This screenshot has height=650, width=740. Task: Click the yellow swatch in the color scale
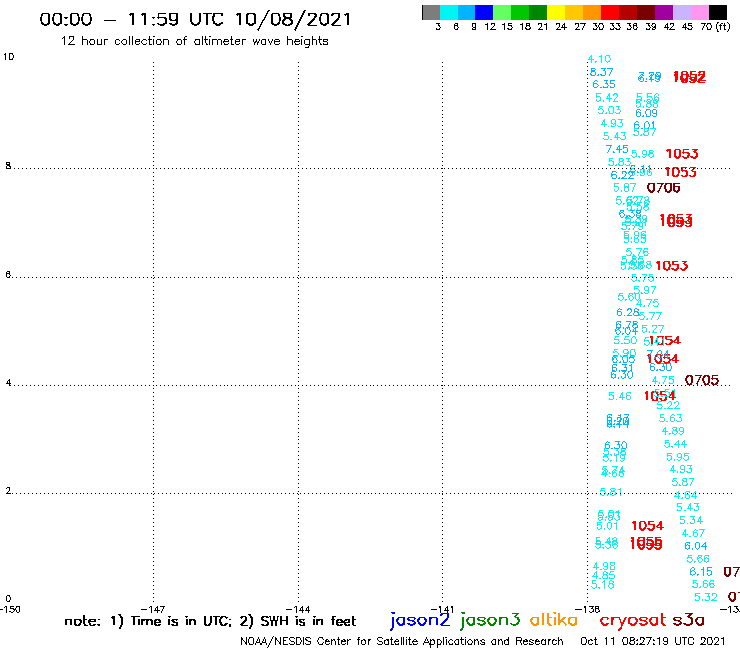tap(556, 12)
